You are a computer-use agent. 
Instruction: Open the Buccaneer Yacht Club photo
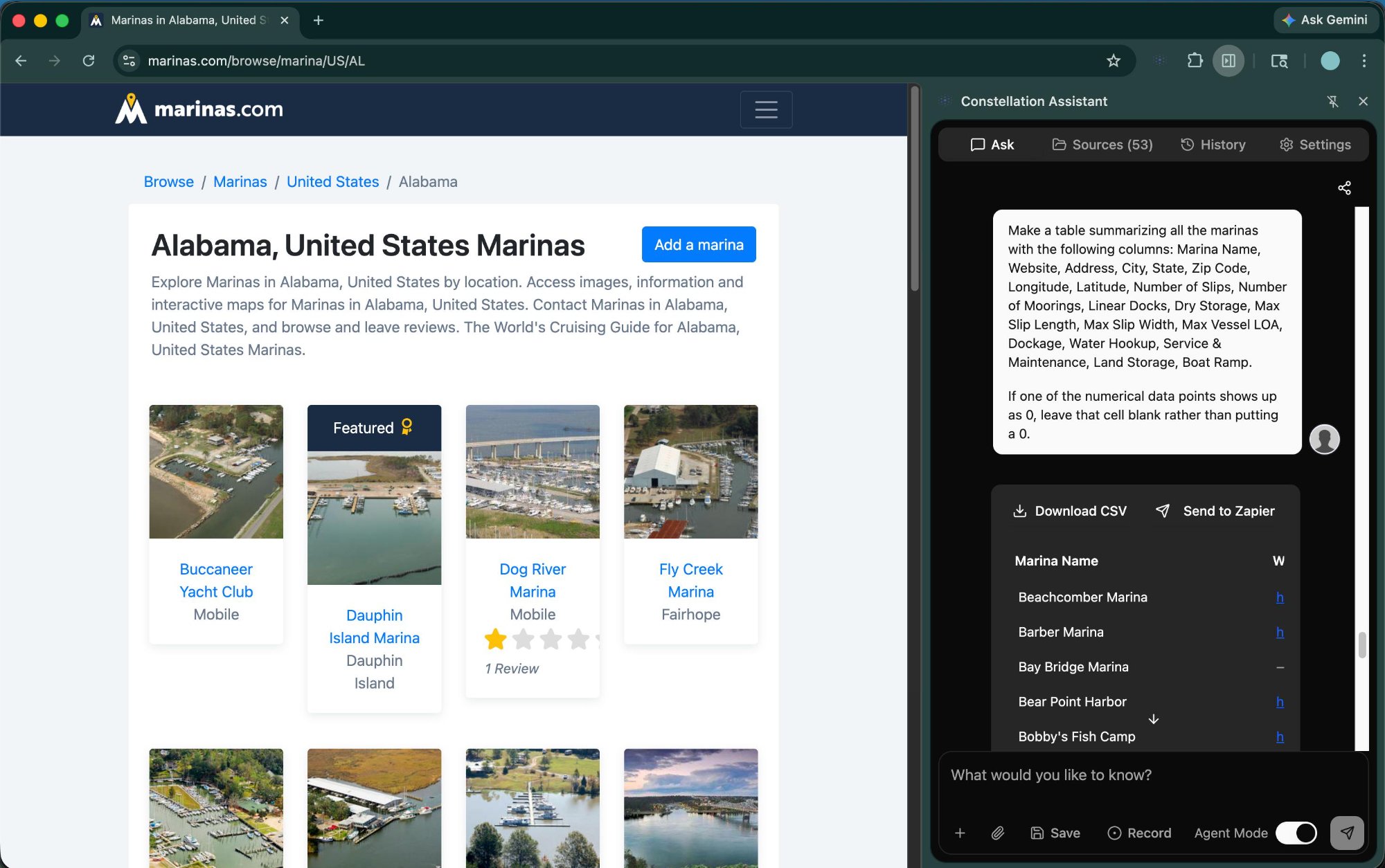(x=216, y=471)
